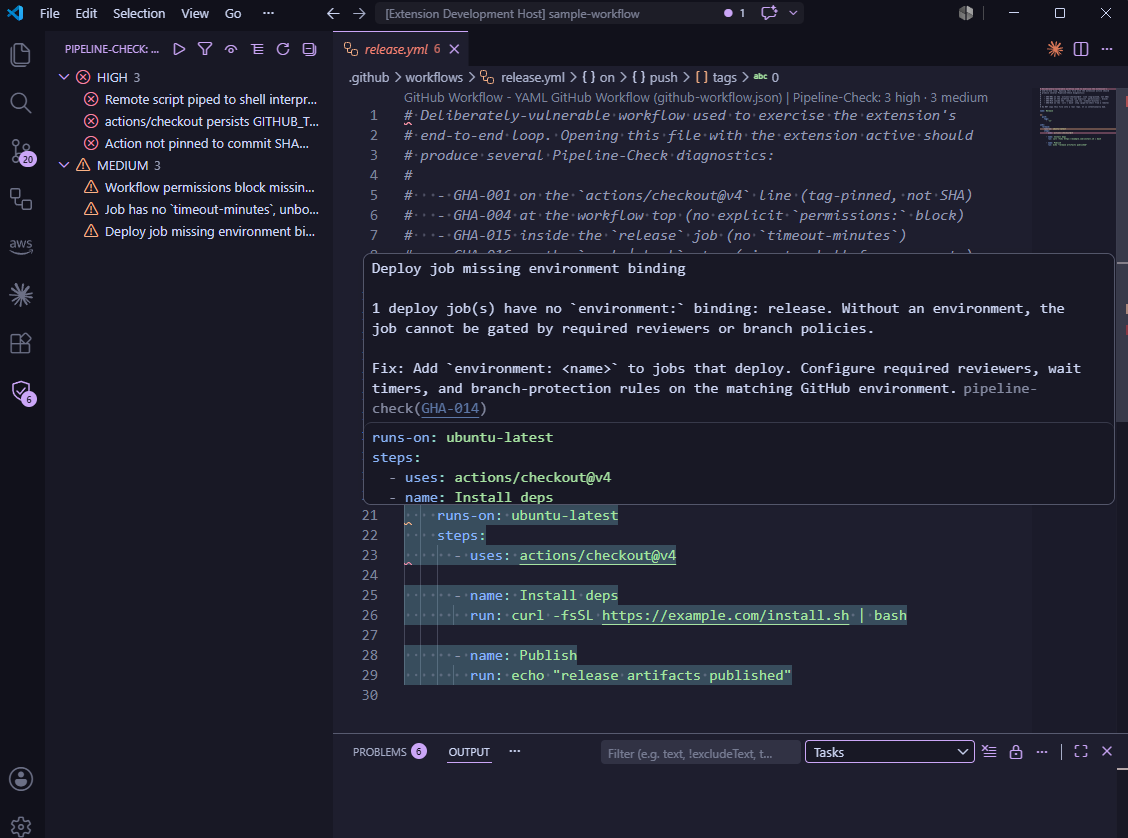
Task: Click the workflows breadcrumb
Action: [434, 77]
